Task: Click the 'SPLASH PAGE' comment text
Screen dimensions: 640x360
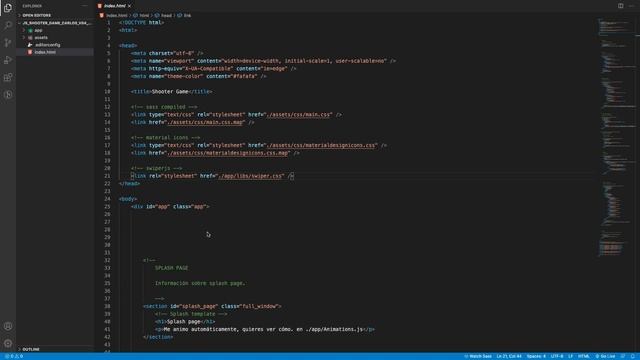Action: click(171, 268)
